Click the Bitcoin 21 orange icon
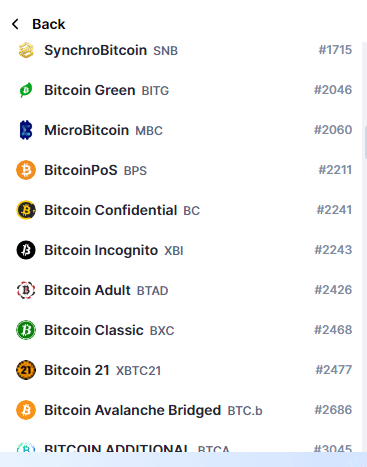 point(26,370)
